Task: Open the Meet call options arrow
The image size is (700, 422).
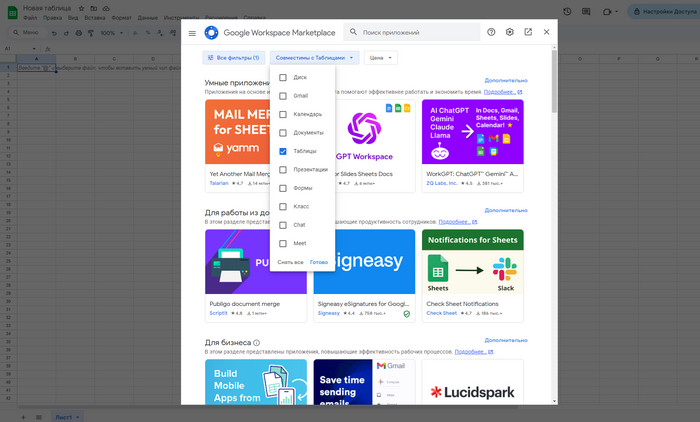Action: coord(617,12)
